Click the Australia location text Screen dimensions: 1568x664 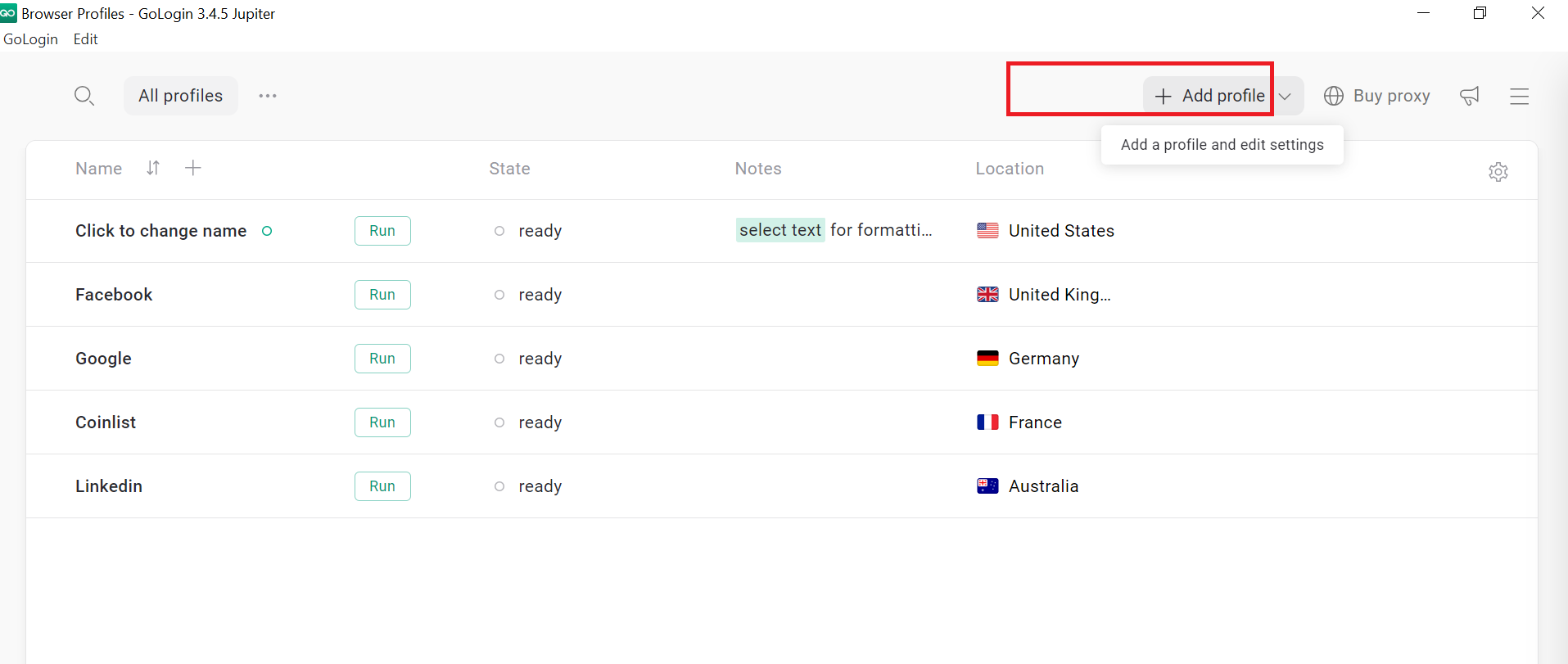point(1043,486)
